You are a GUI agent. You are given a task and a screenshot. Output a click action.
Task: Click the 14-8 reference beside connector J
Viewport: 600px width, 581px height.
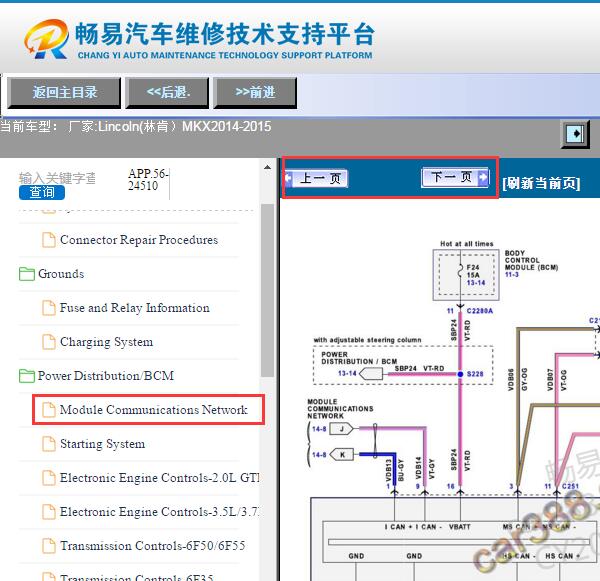pos(319,429)
